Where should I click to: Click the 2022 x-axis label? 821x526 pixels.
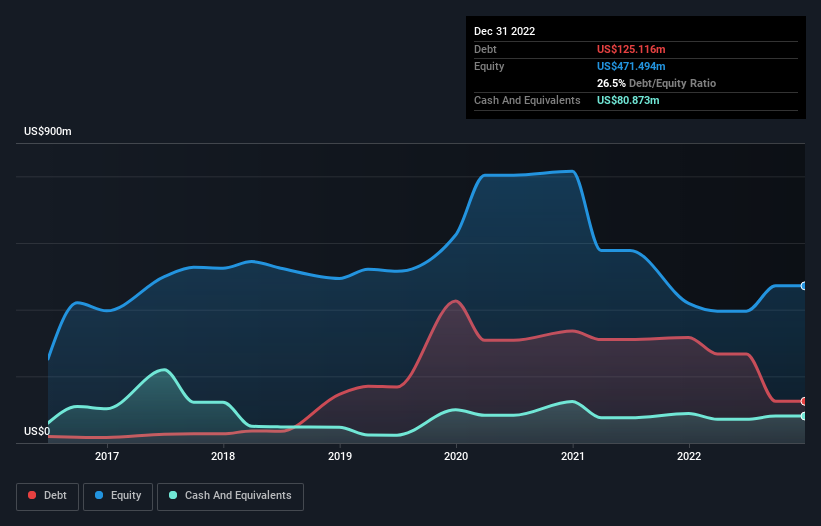click(x=689, y=456)
